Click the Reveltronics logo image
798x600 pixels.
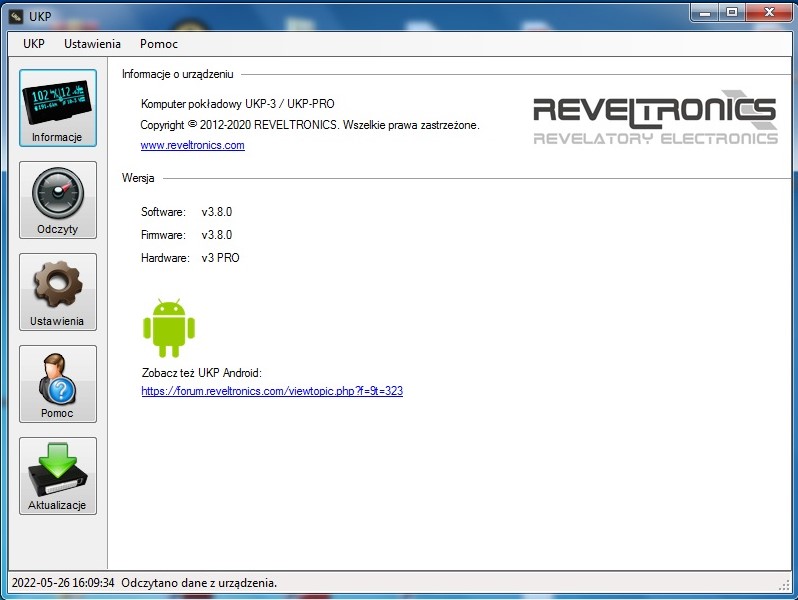(x=656, y=118)
